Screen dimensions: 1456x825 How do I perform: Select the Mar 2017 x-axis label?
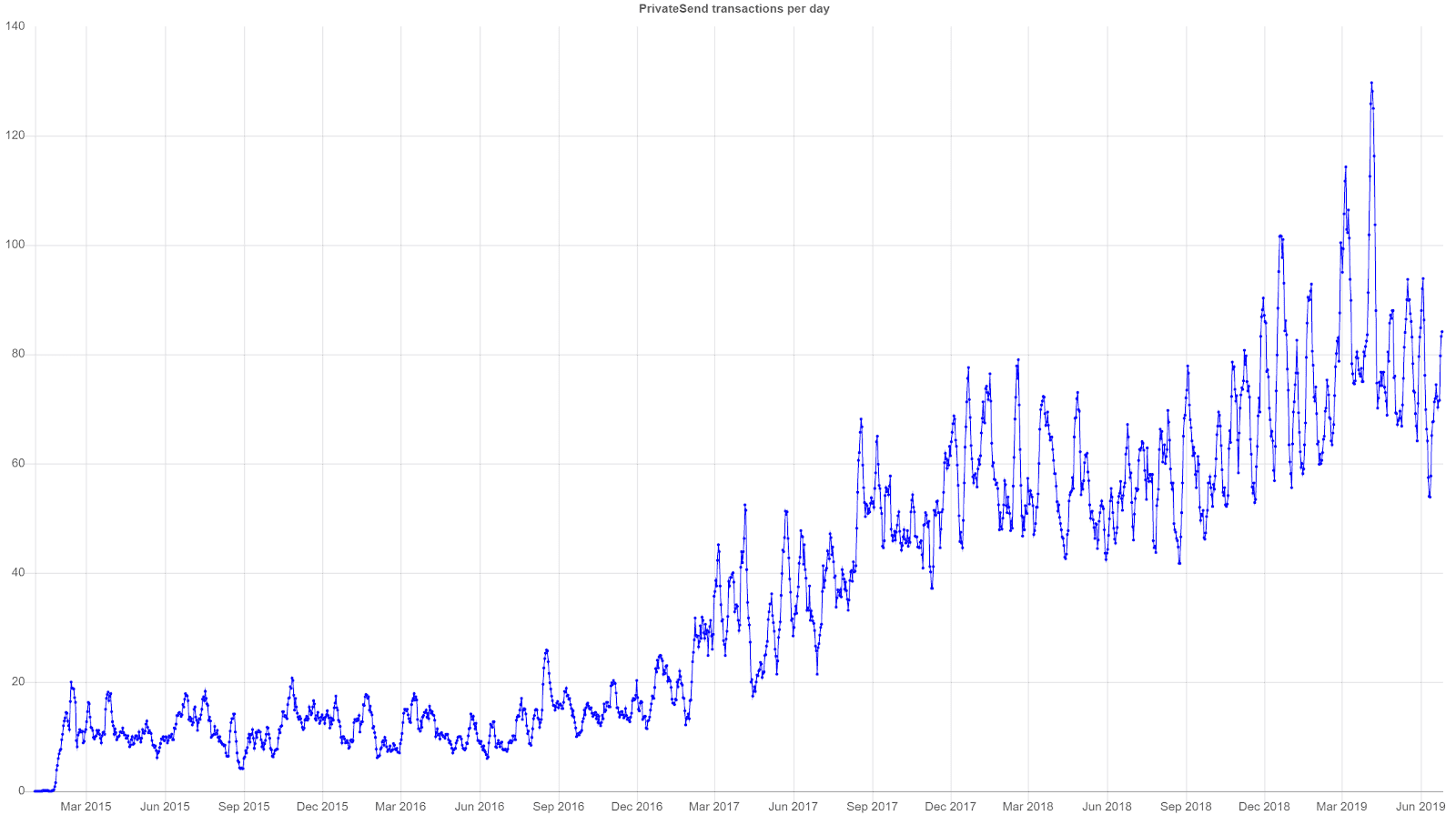[714, 807]
